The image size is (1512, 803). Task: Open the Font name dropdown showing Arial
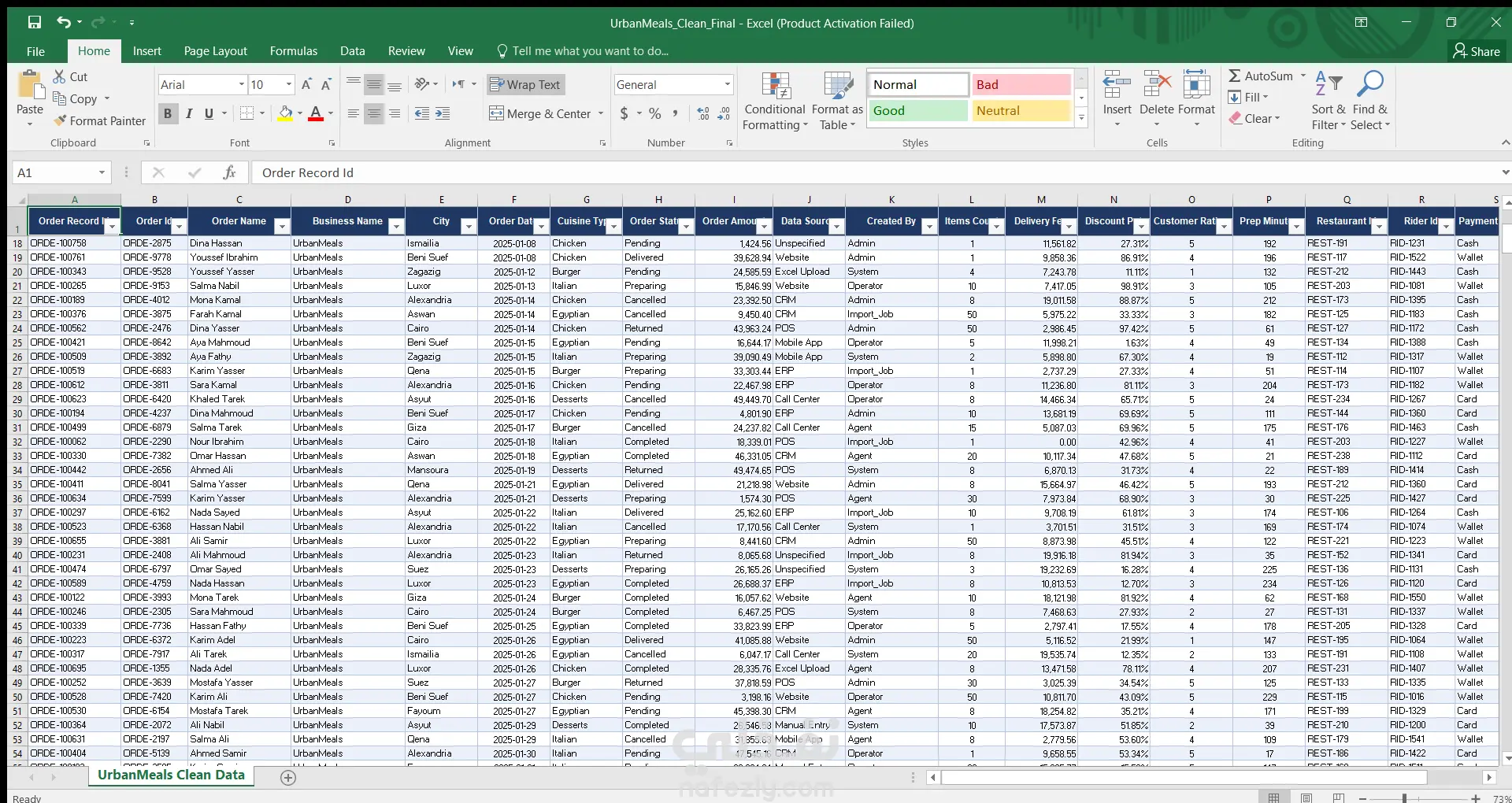click(x=241, y=84)
